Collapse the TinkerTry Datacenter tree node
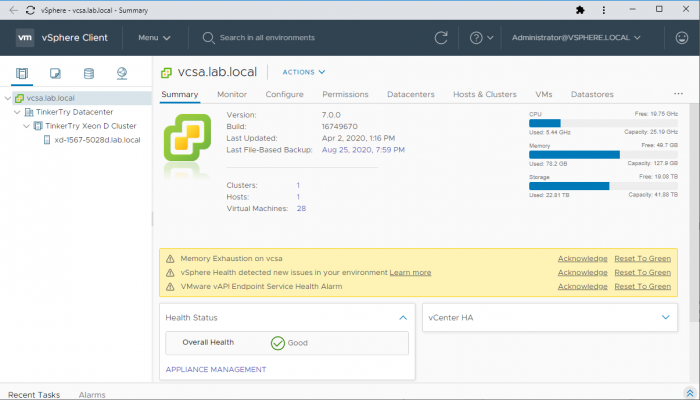The image size is (700, 400). pyautogui.click(x=17, y=112)
